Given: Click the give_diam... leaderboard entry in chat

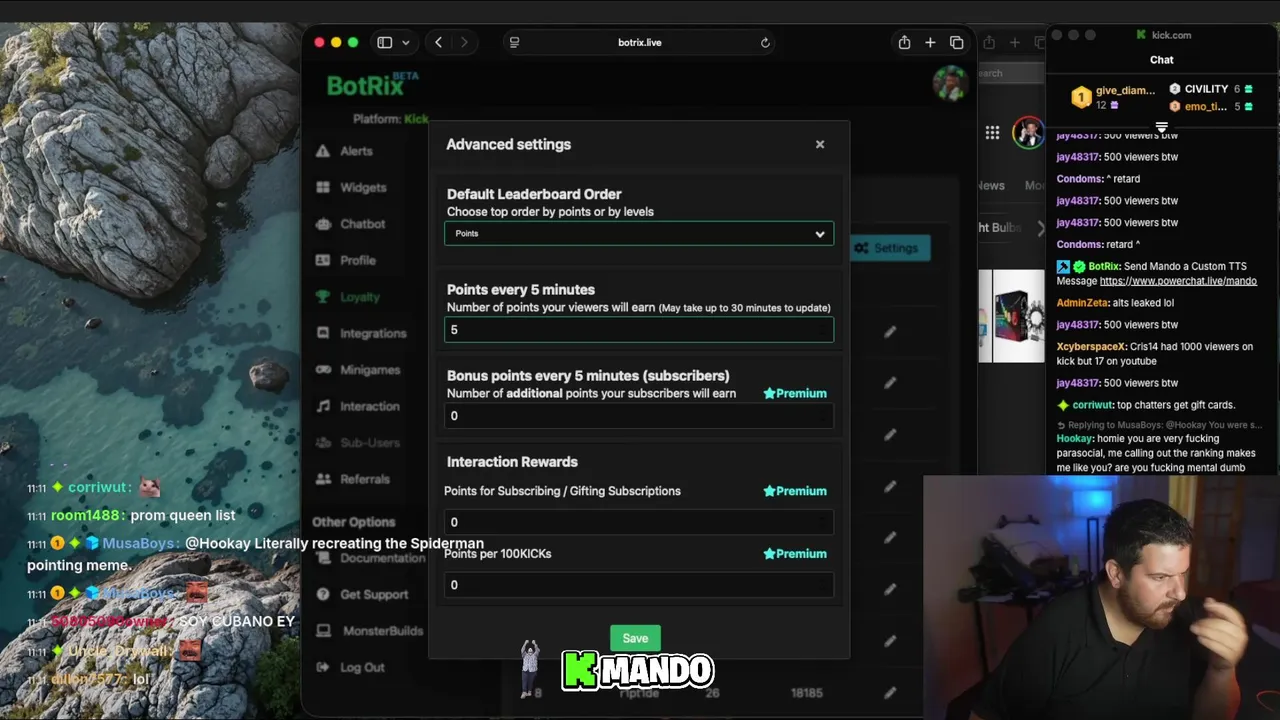Looking at the screenshot, I should (x=1113, y=97).
